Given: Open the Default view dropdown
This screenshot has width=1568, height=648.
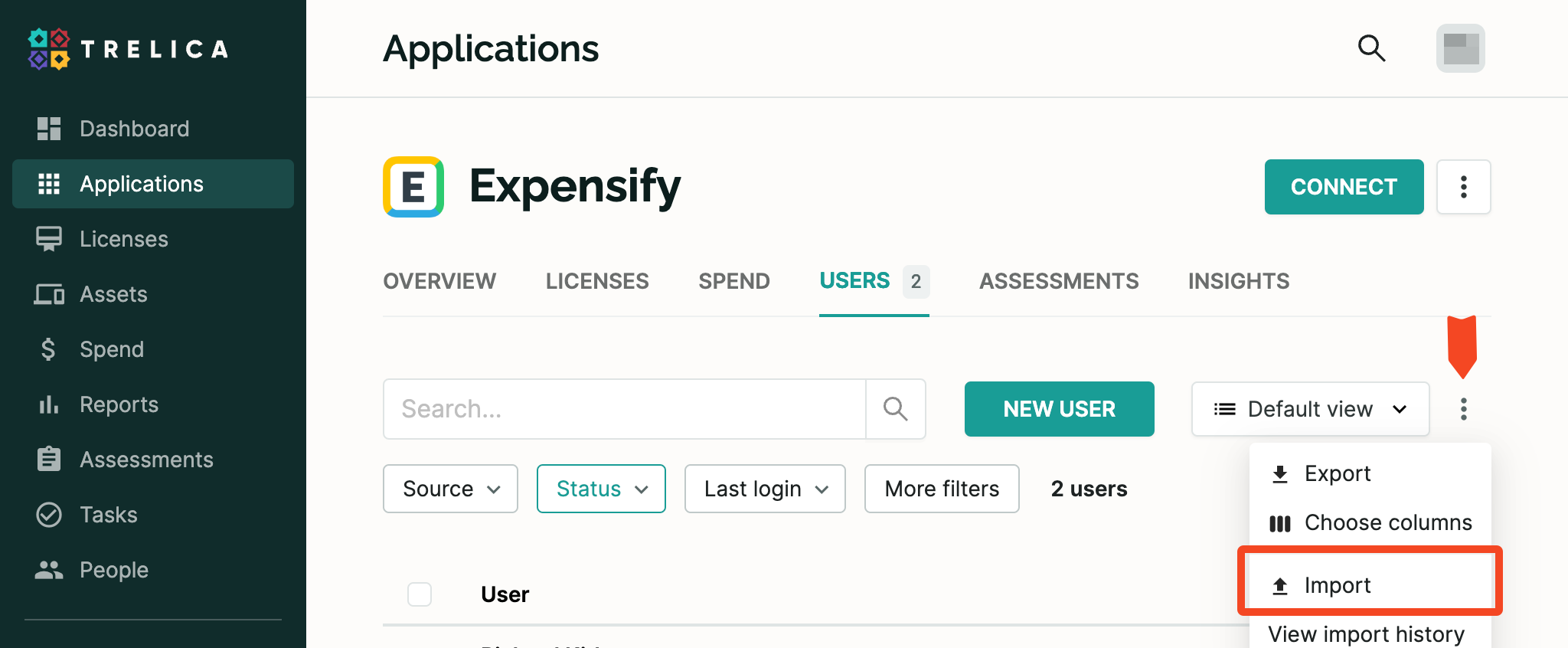Looking at the screenshot, I should (x=1310, y=409).
